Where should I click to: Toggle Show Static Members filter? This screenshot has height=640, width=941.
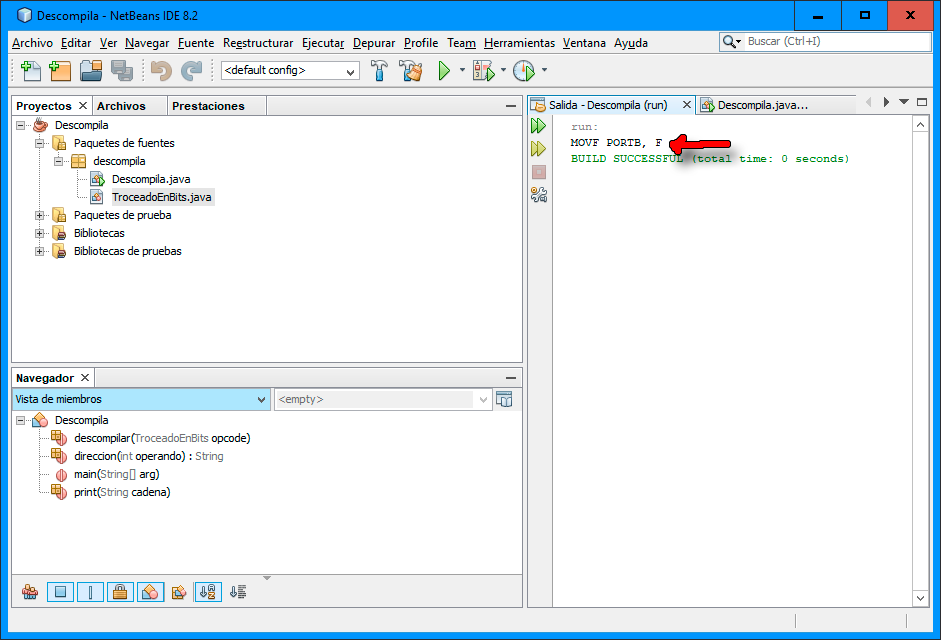pyautogui.click(x=90, y=593)
